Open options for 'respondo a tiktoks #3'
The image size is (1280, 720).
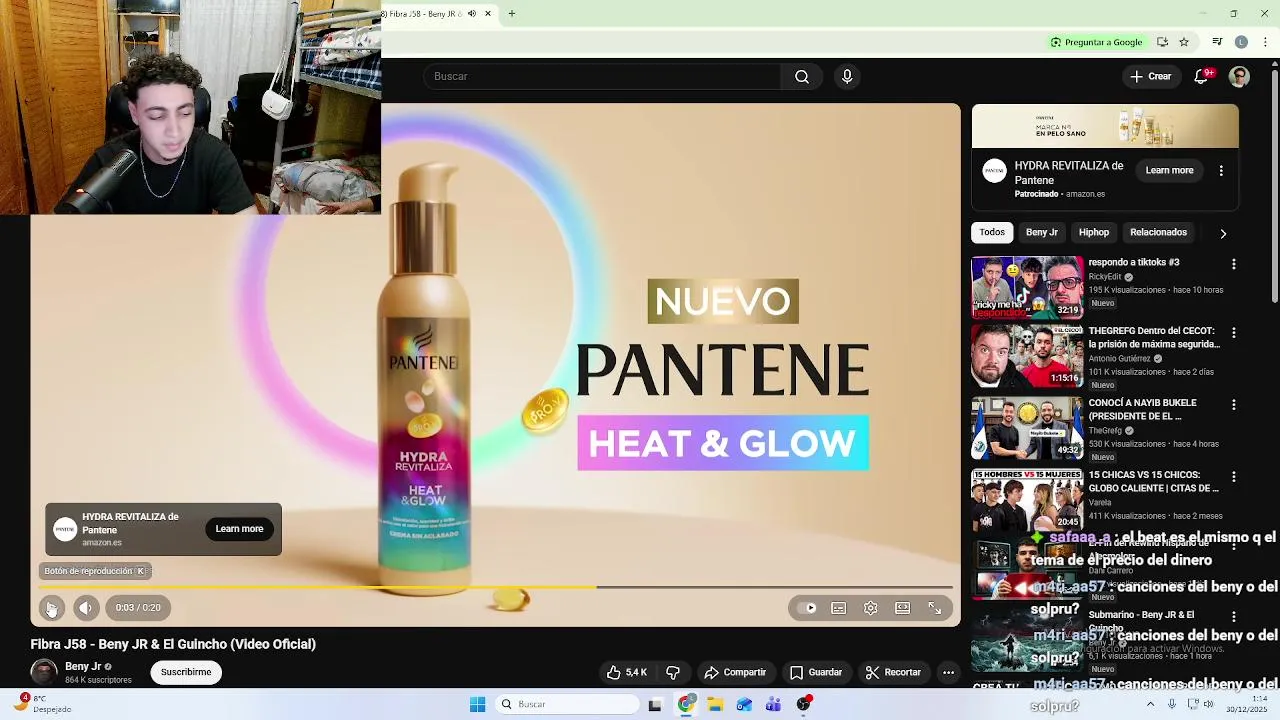point(1234,265)
